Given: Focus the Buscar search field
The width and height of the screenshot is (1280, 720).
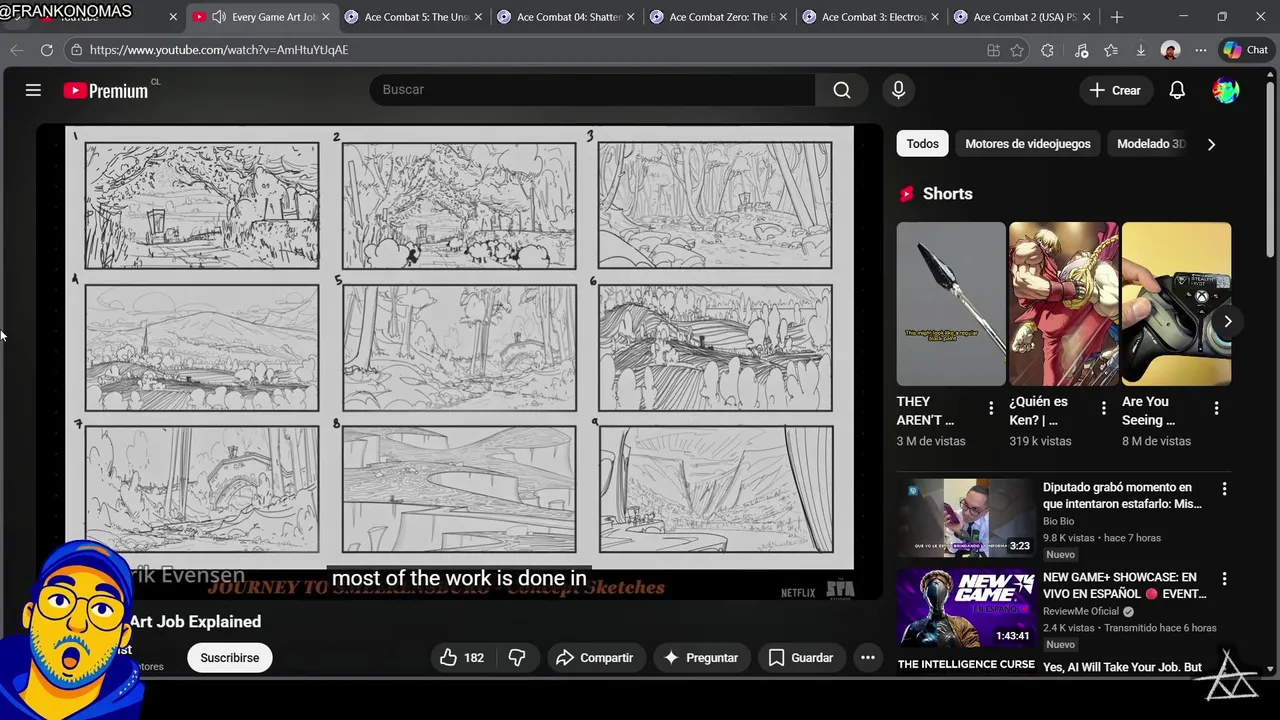Looking at the screenshot, I should click(592, 90).
